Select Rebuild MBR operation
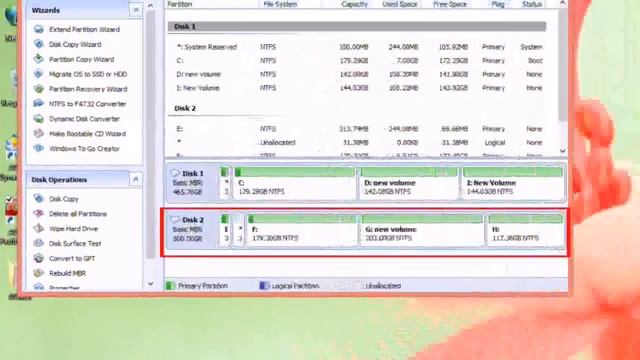This screenshot has width=640, height=360. pyautogui.click(x=67, y=273)
